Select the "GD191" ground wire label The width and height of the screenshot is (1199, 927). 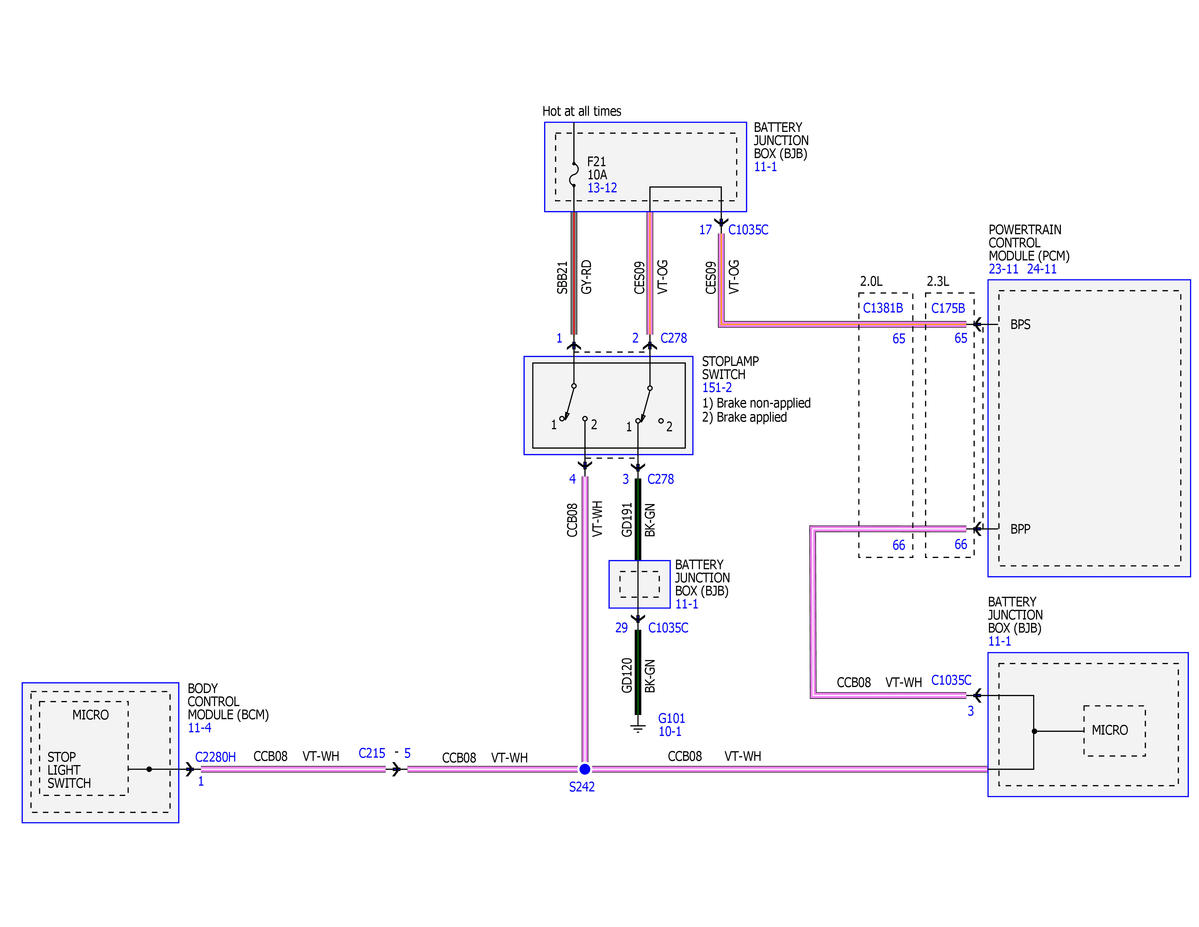(x=627, y=520)
